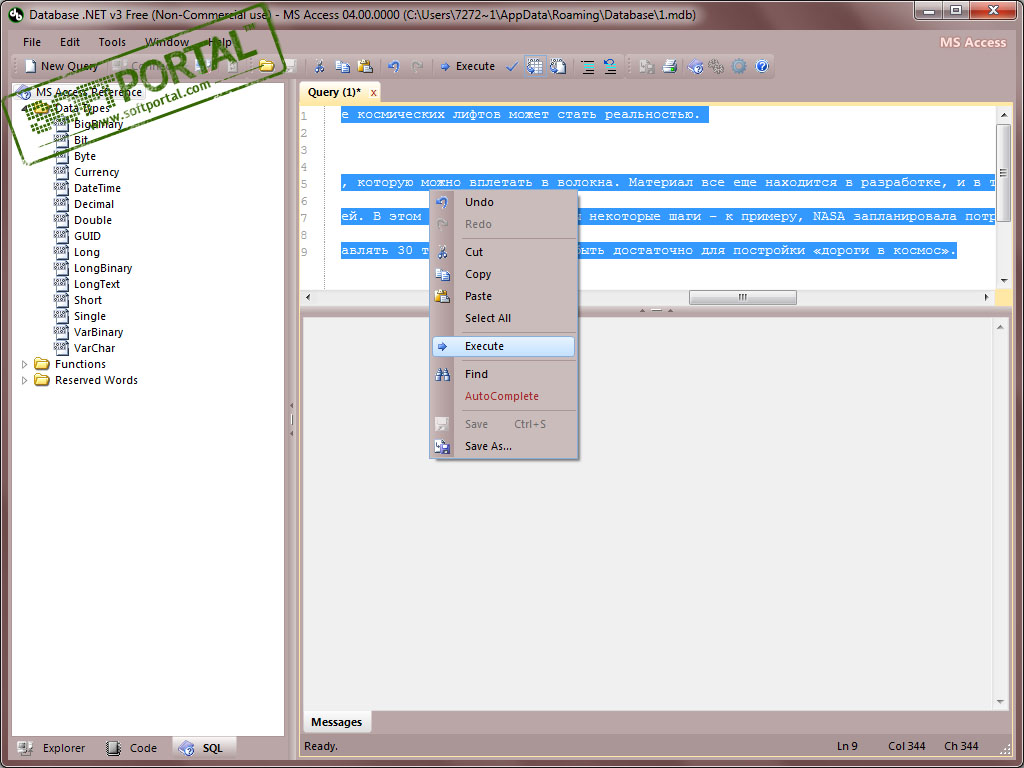This screenshot has height=768, width=1024.
Task: Select the Currency data type
Action: coord(97,172)
